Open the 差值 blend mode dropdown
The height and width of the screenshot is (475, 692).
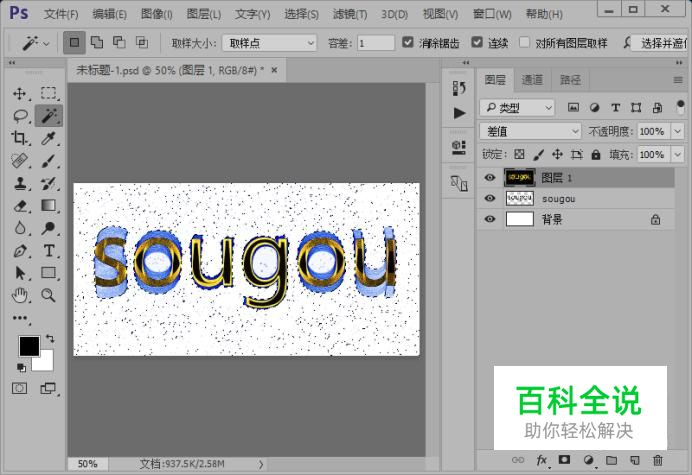(530, 131)
